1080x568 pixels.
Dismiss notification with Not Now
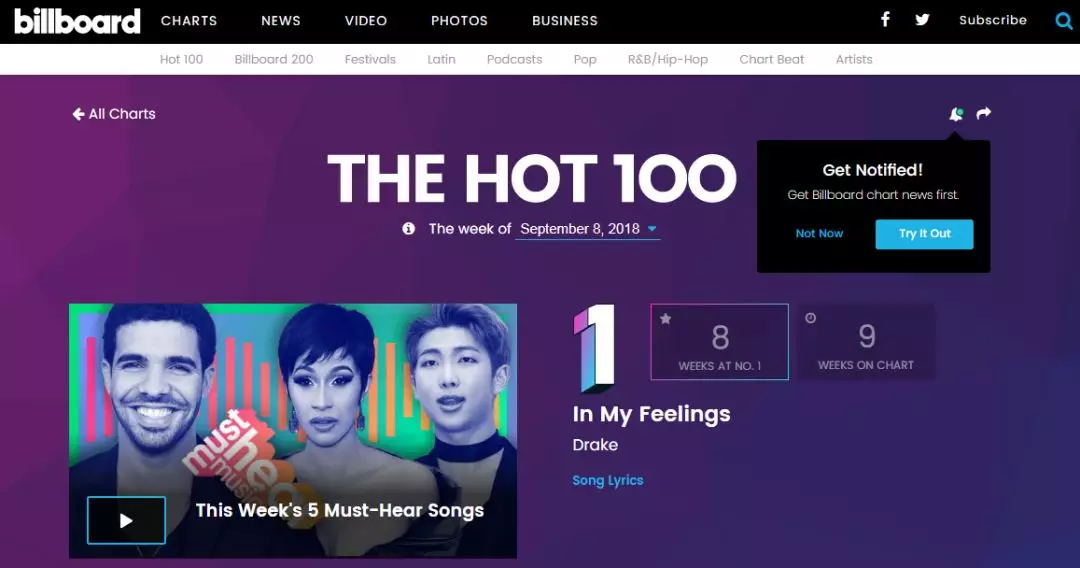pos(819,233)
